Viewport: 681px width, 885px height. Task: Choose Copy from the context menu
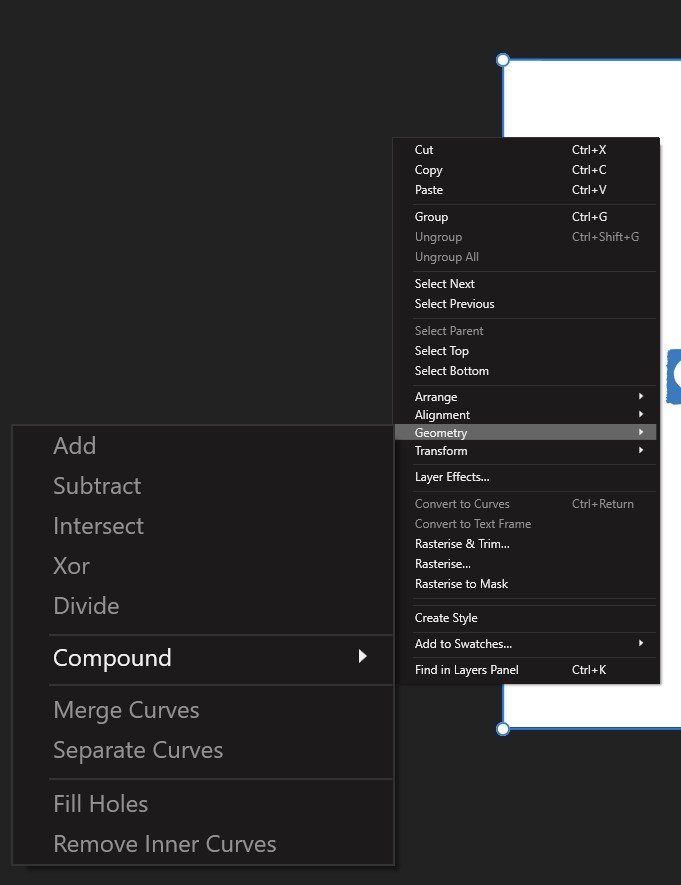(x=526, y=170)
